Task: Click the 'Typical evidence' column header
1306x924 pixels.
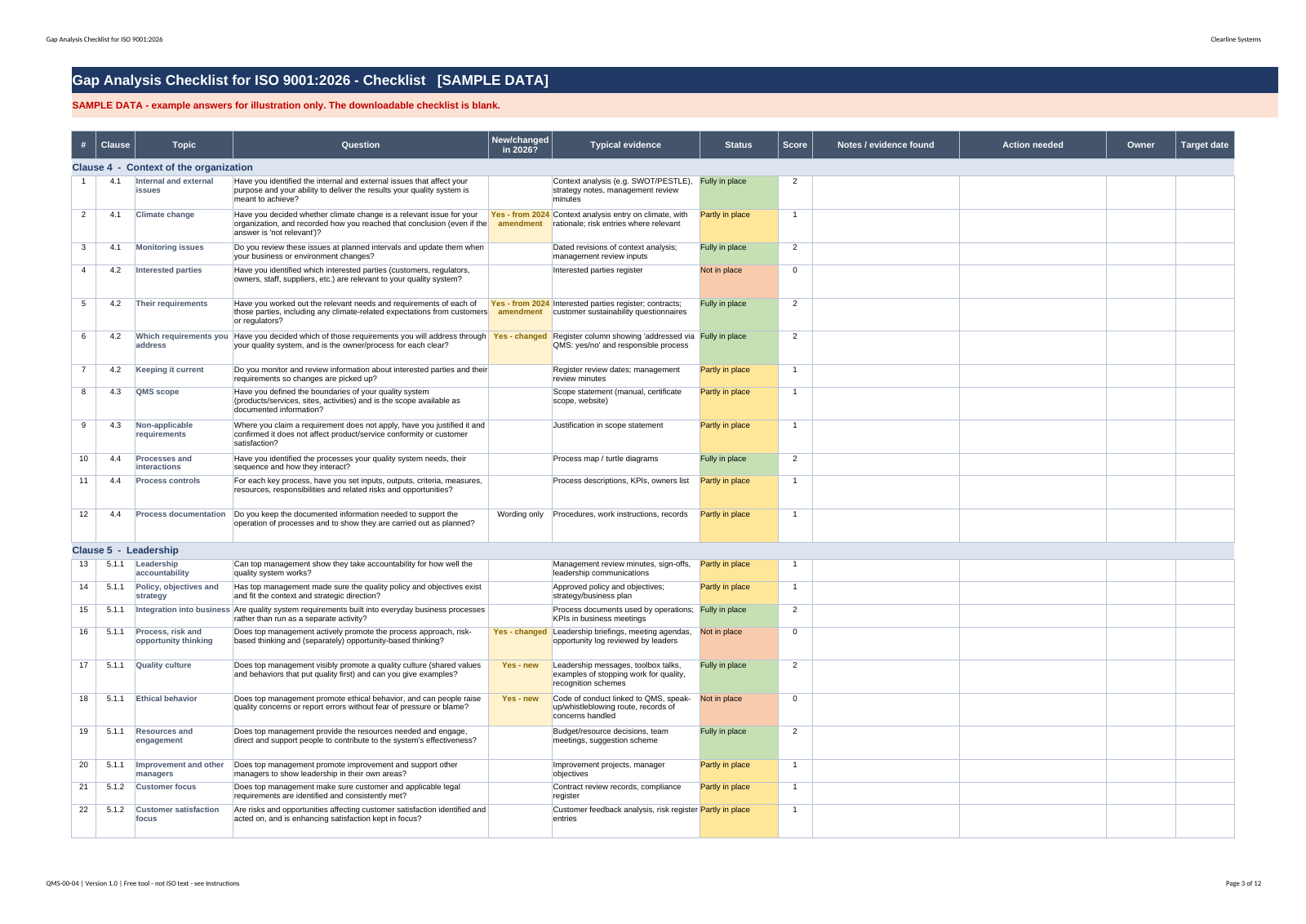Action: (x=626, y=145)
